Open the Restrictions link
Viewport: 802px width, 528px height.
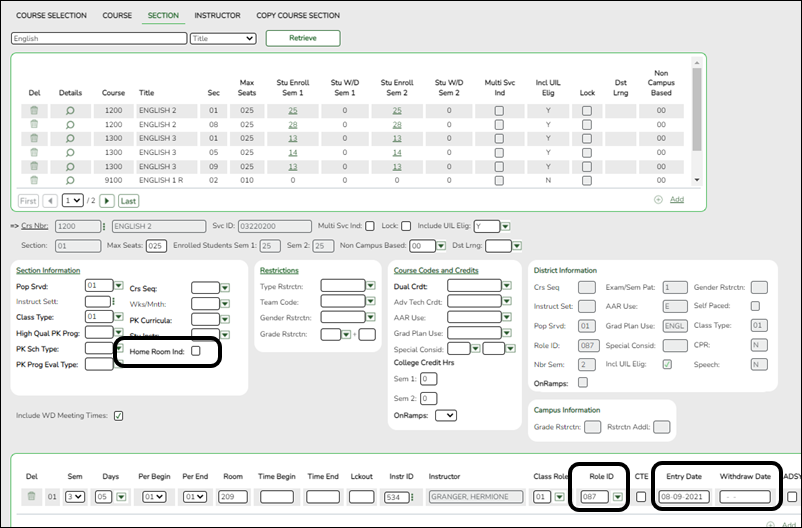[279, 270]
